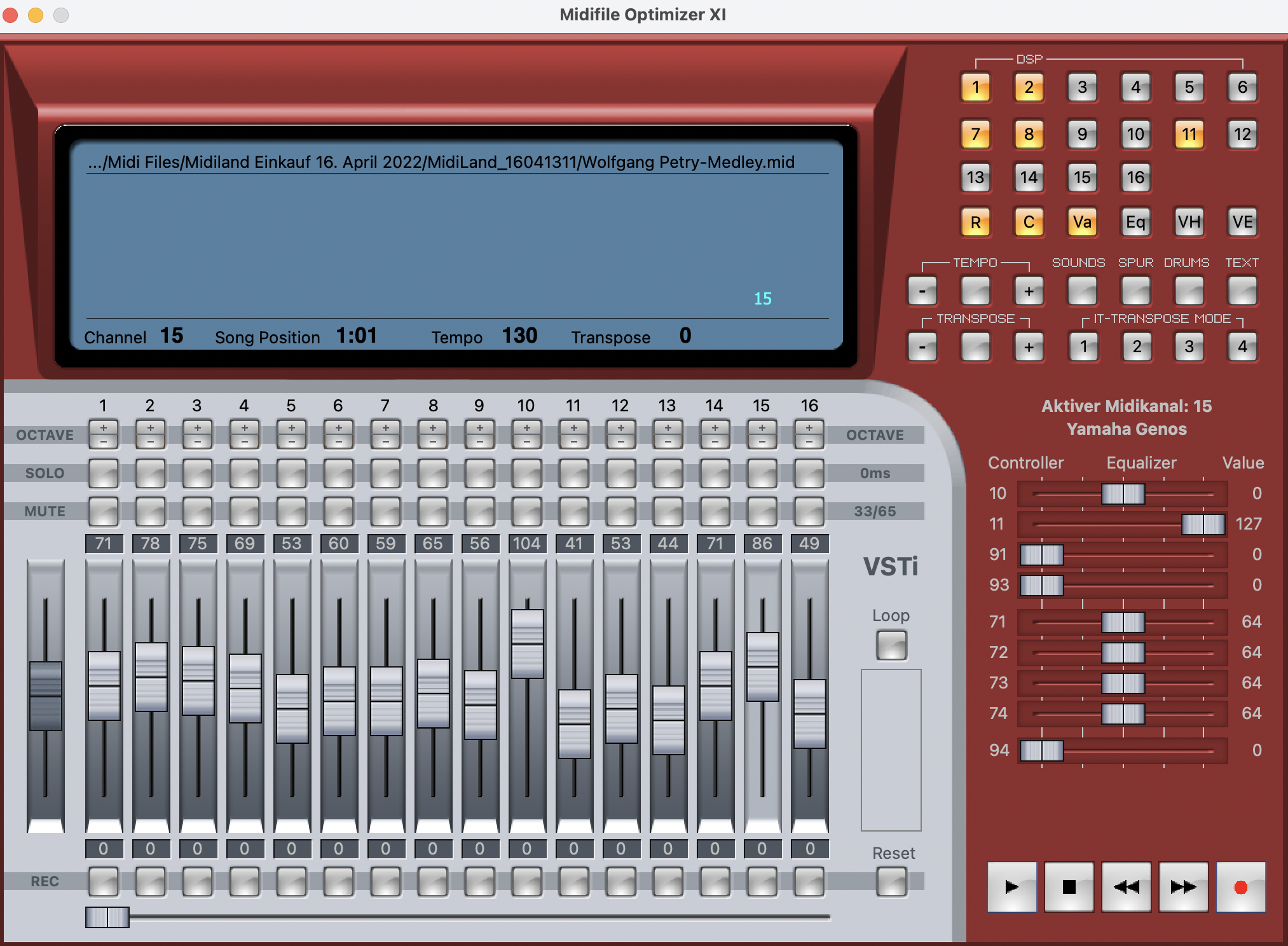Decrease transpose with the minus button
Viewport: 1288px width, 946px height.
[922, 348]
